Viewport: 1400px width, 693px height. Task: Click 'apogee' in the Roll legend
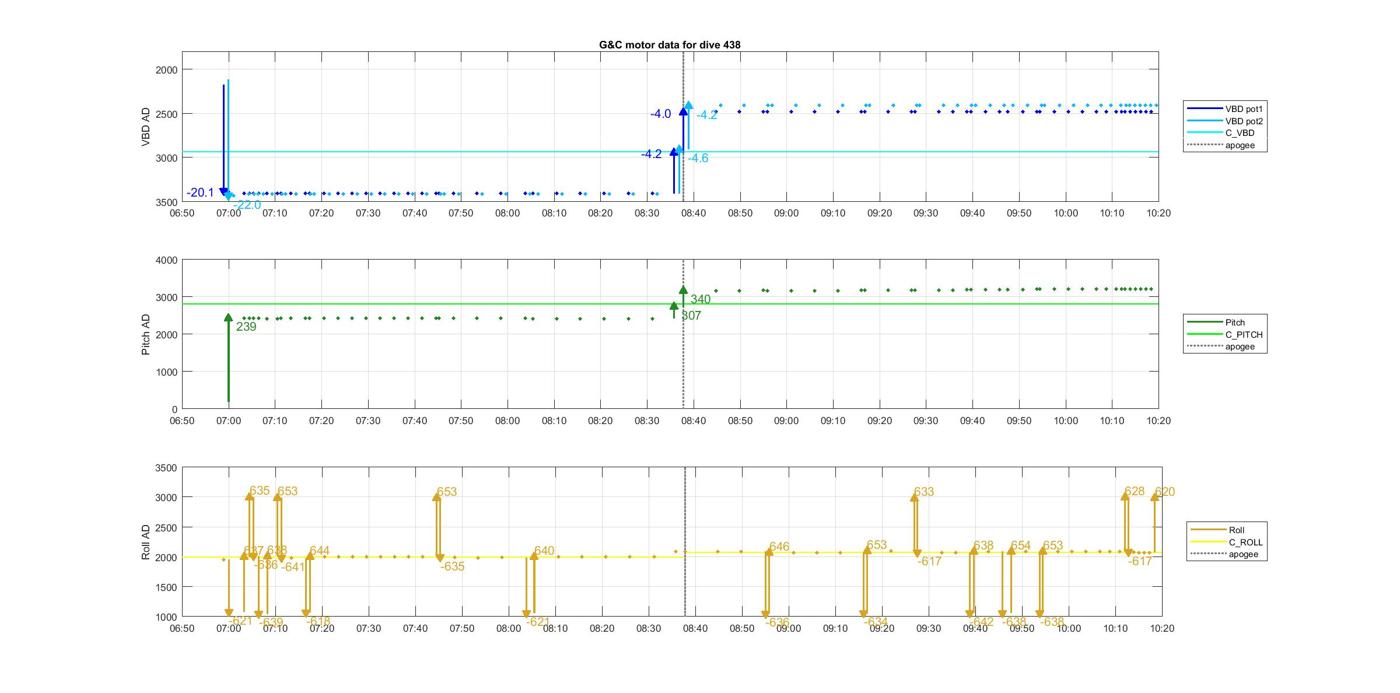1225,554
